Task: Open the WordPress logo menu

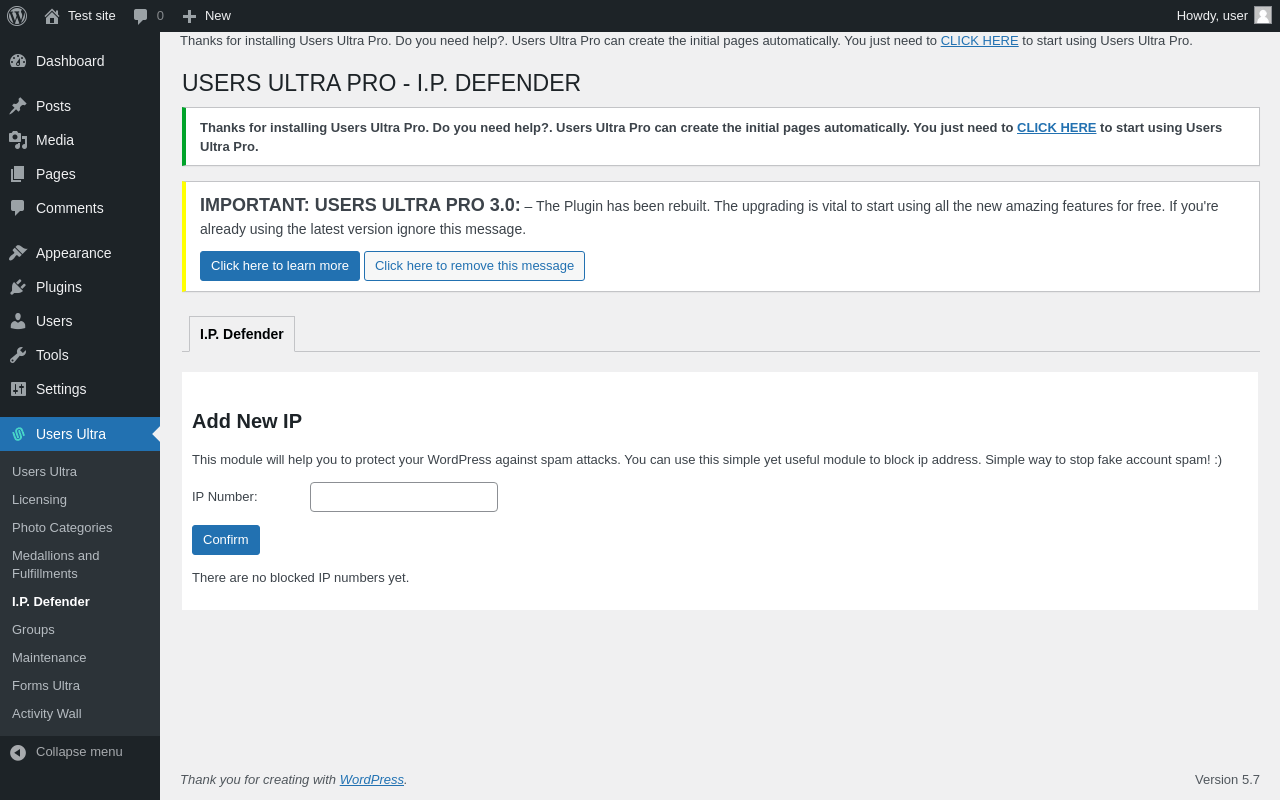Action: click(x=17, y=16)
